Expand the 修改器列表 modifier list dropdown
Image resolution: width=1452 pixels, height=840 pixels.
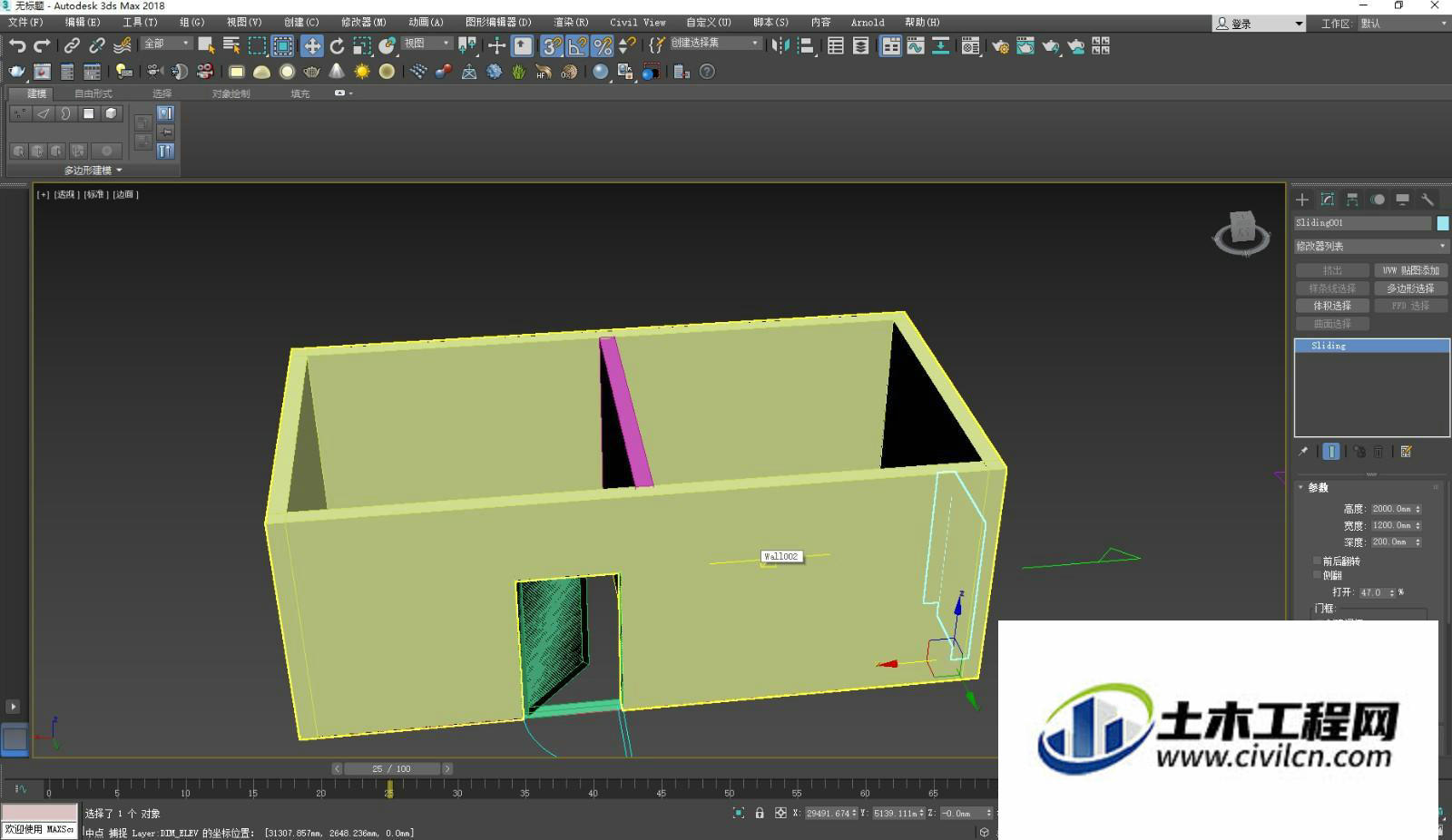point(1371,246)
